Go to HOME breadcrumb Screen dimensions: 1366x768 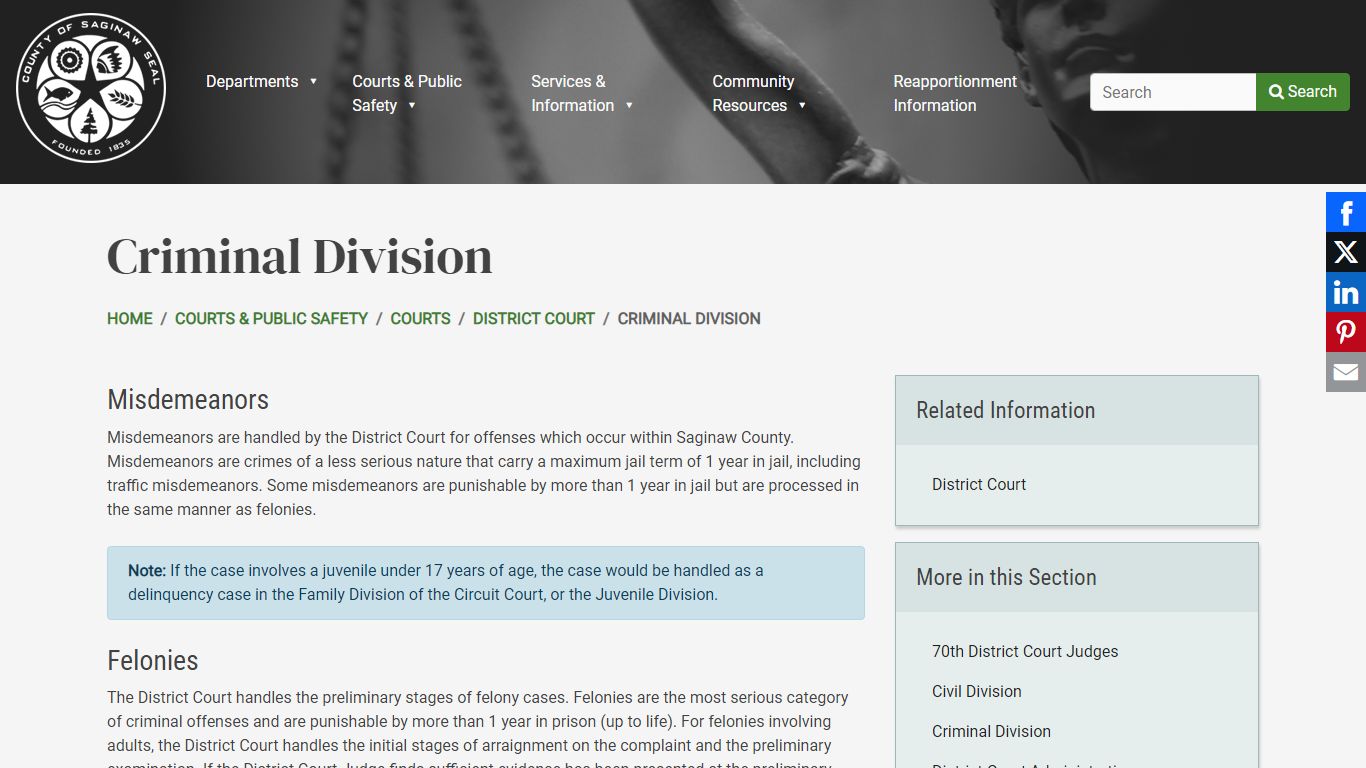click(x=130, y=318)
